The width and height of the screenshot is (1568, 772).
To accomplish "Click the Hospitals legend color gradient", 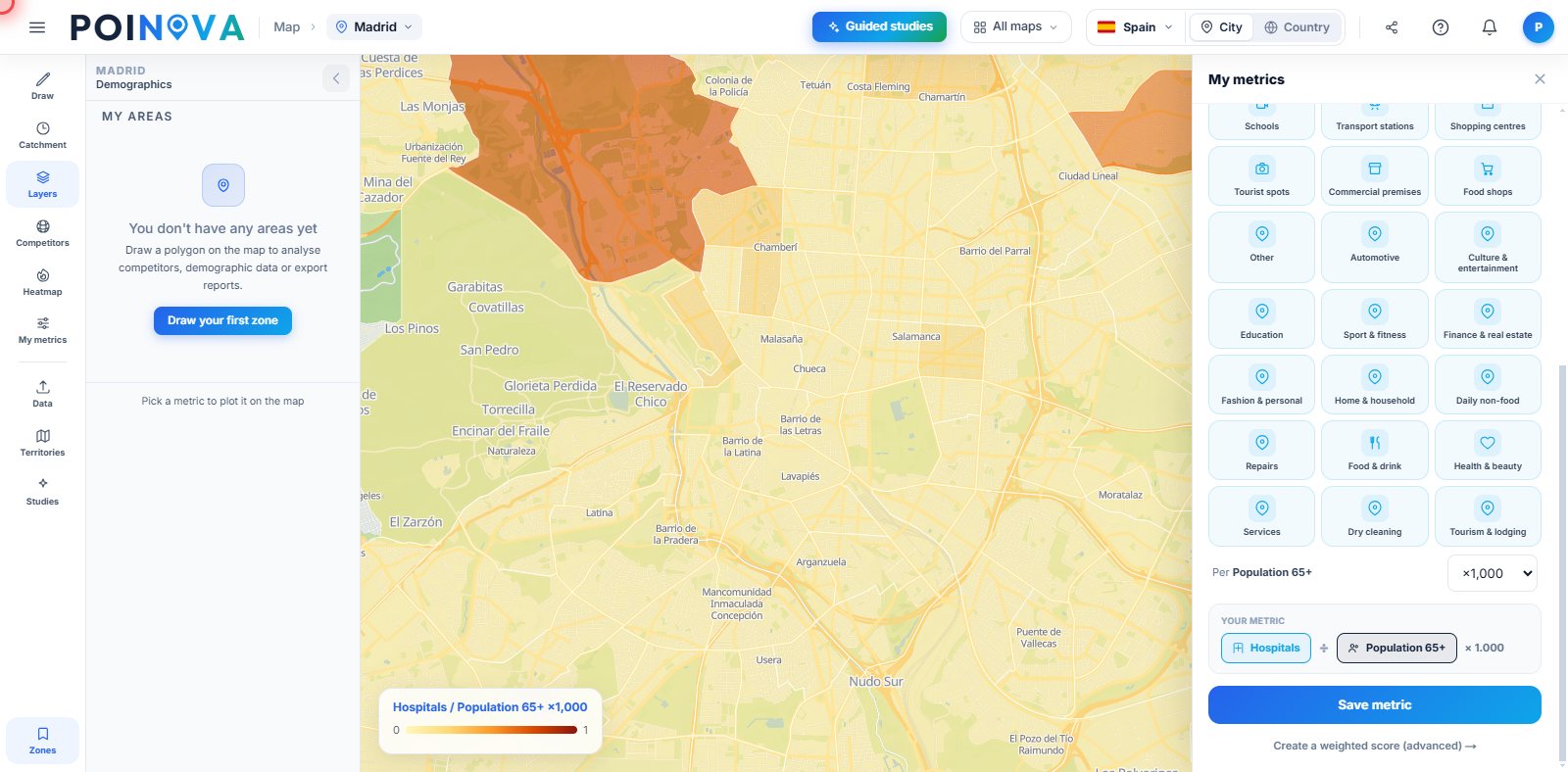I will click(x=492, y=730).
